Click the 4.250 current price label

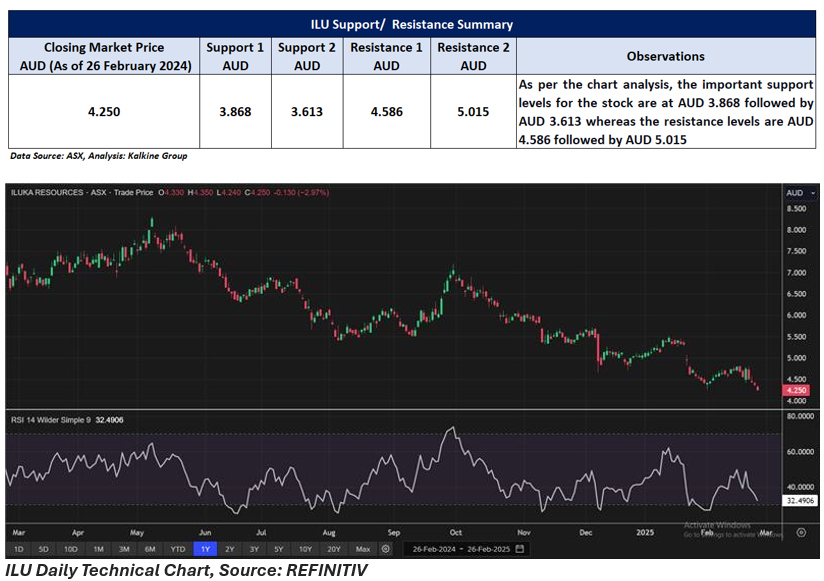point(797,390)
